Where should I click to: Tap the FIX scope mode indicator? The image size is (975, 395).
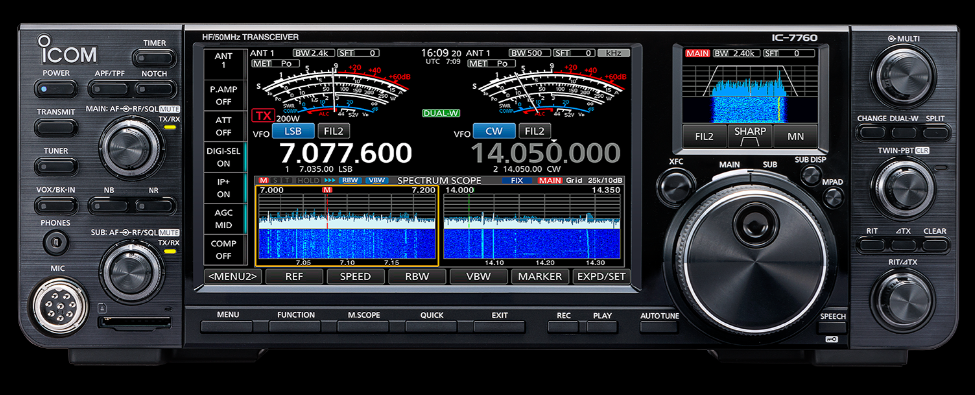pyautogui.click(x=517, y=181)
